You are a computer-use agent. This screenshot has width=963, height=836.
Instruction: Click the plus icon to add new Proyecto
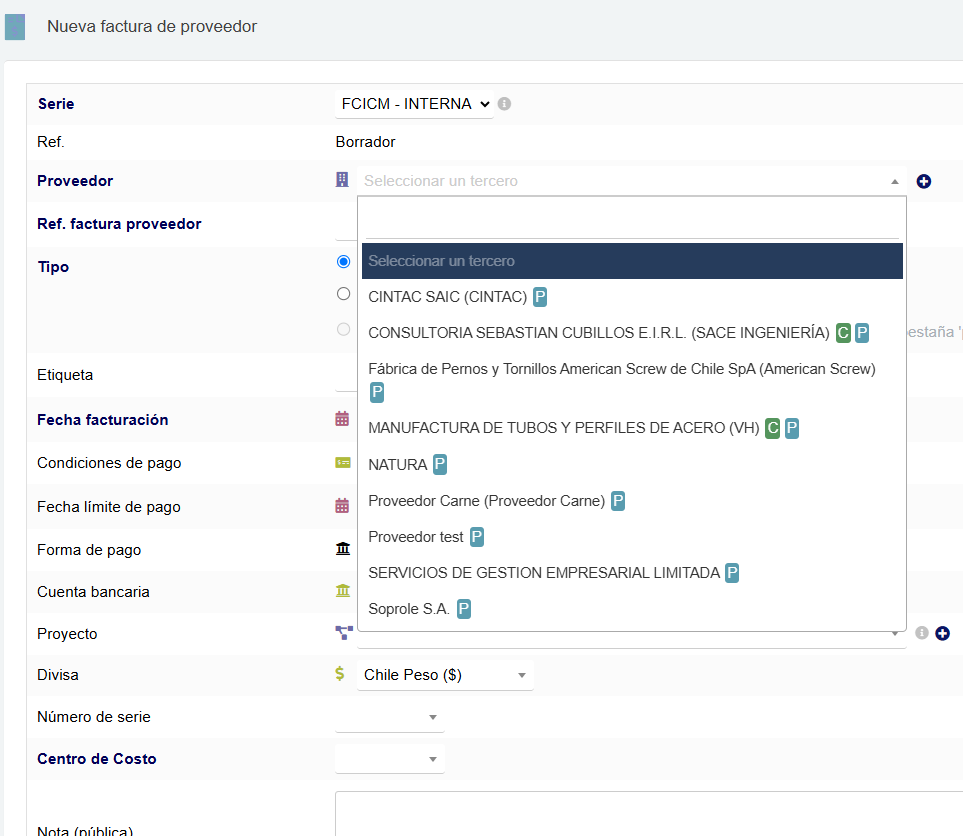(x=942, y=633)
